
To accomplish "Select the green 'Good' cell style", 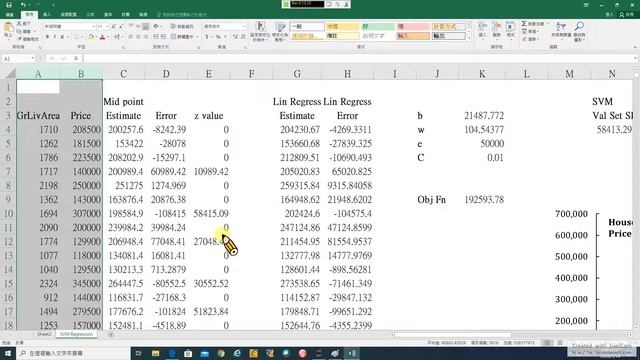I will coord(378,27).
